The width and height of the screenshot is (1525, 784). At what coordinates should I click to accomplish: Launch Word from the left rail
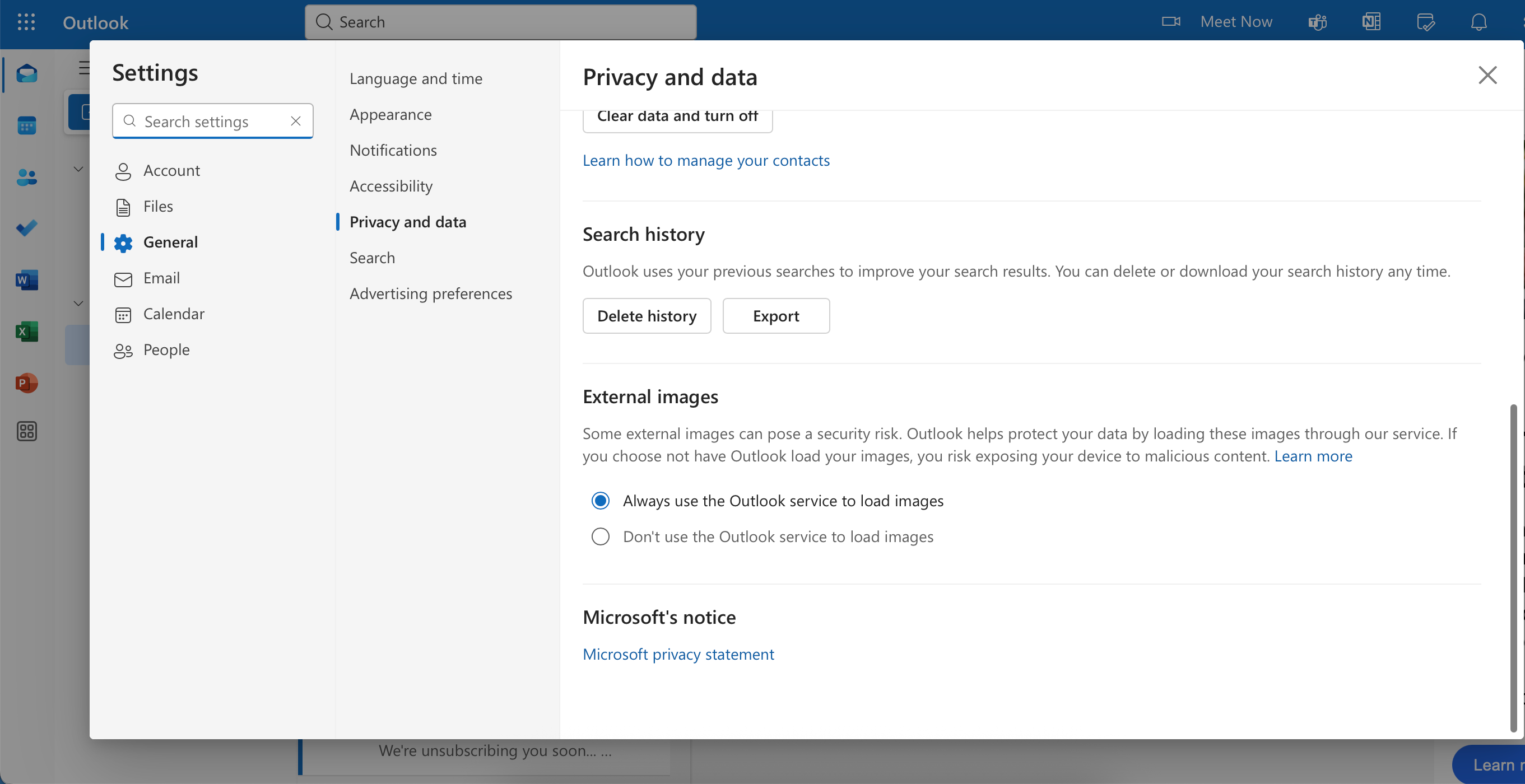(x=27, y=280)
